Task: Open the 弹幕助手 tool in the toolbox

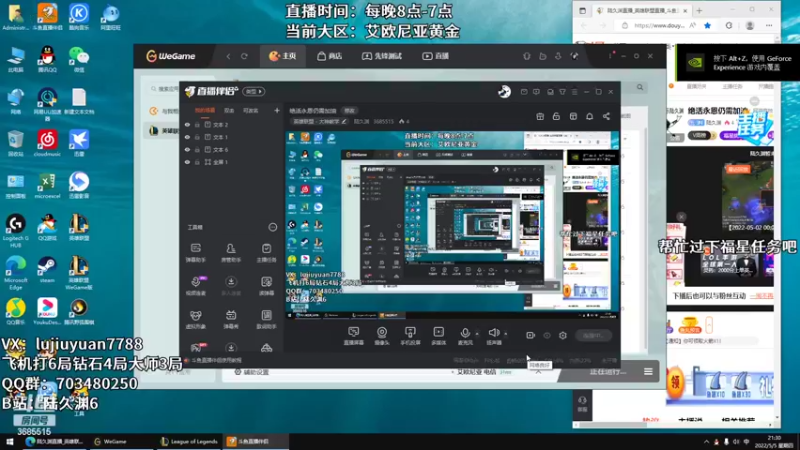Action: point(195,252)
